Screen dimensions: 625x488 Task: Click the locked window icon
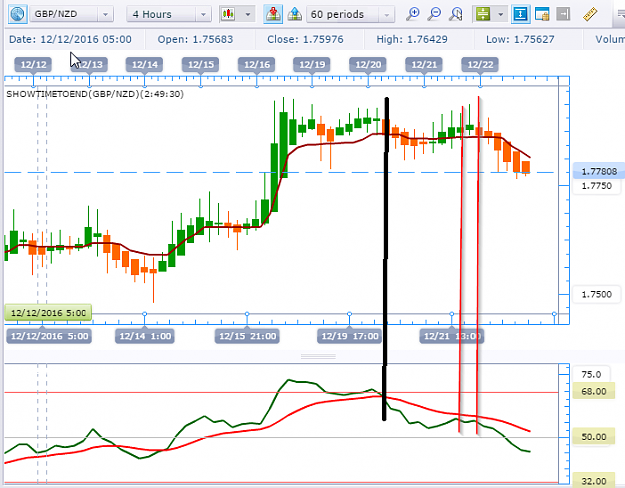coord(542,14)
